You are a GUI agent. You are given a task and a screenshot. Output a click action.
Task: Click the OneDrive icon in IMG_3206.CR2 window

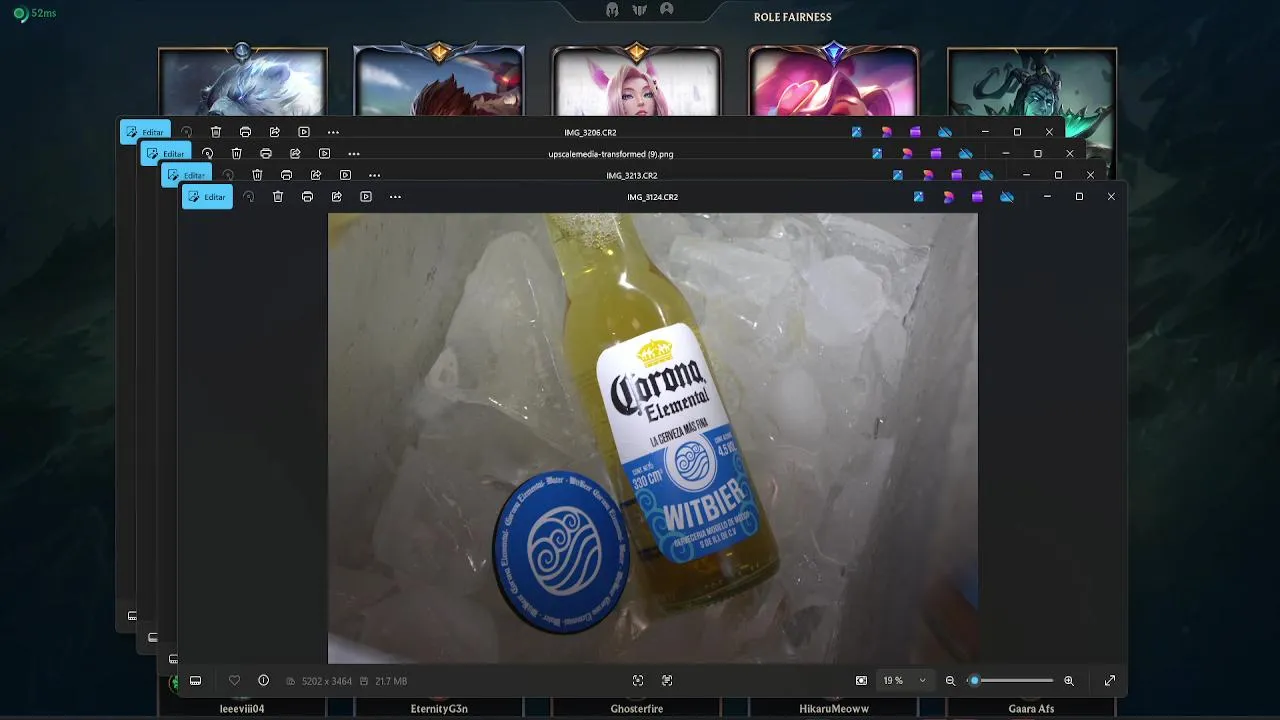click(945, 132)
